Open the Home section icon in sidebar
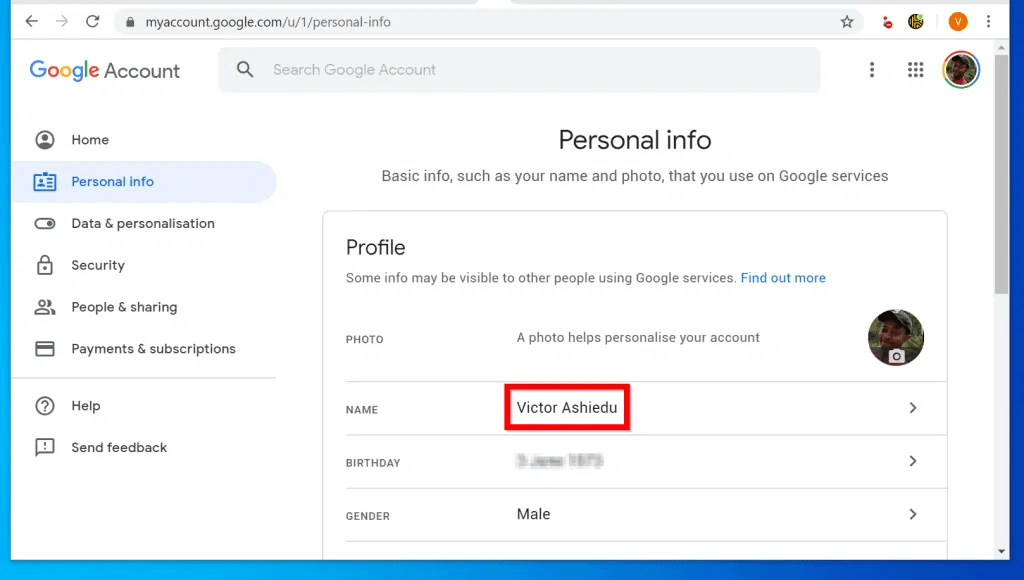Viewport: 1024px width, 580px height. (x=45, y=140)
